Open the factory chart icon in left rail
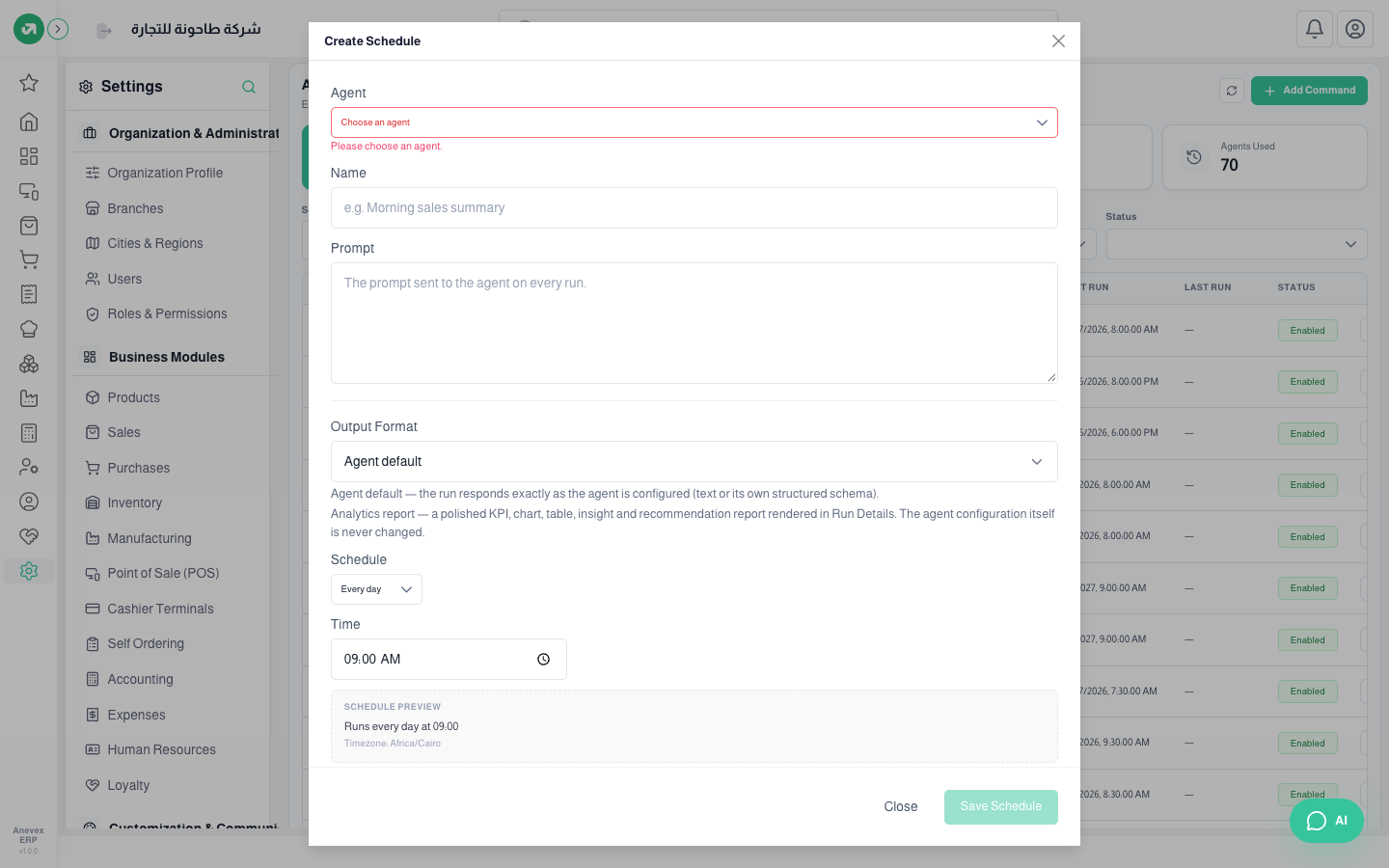 (29, 398)
